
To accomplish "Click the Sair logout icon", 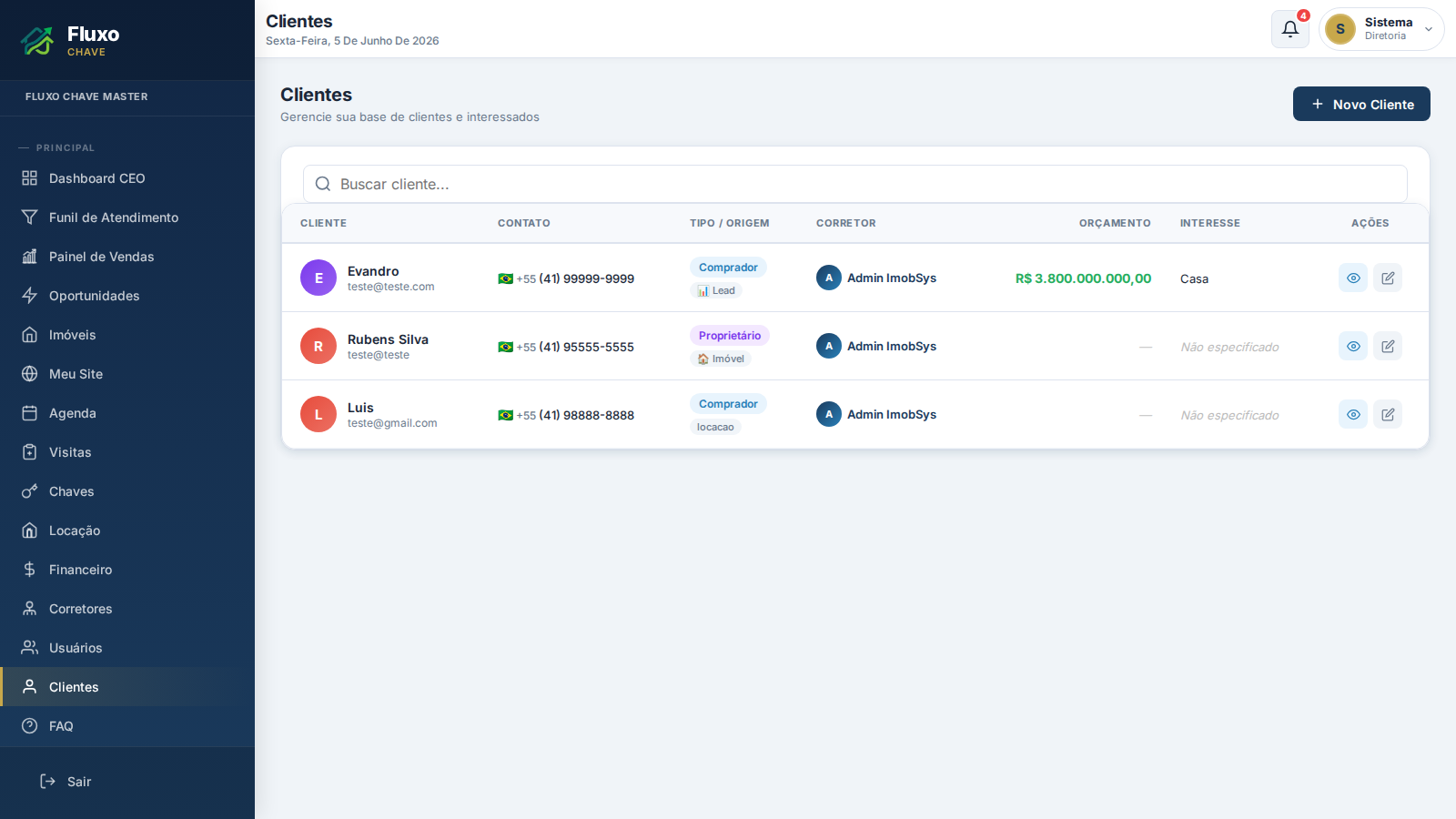I will coord(48,782).
